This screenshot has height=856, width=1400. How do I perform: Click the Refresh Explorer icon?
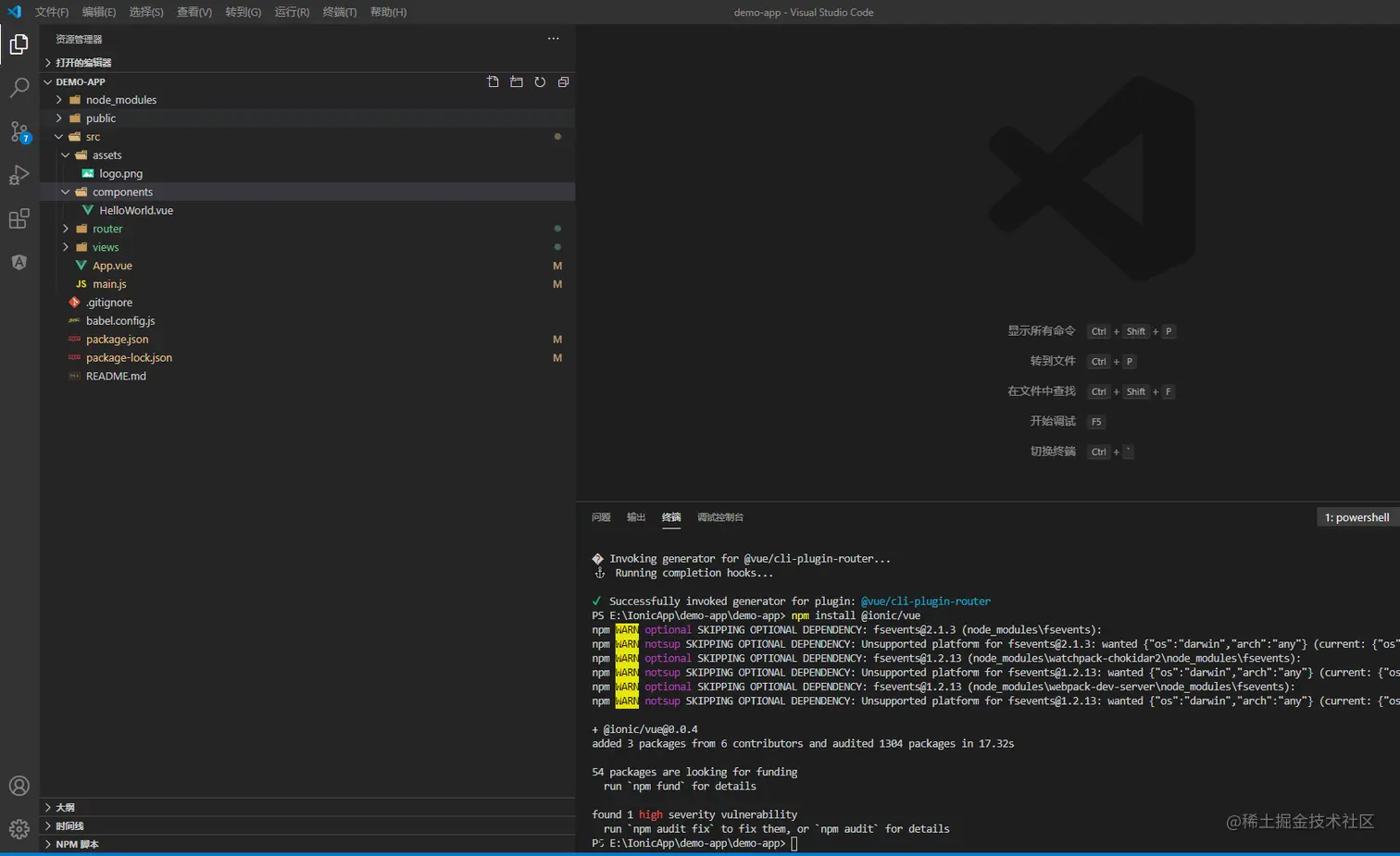click(x=540, y=81)
